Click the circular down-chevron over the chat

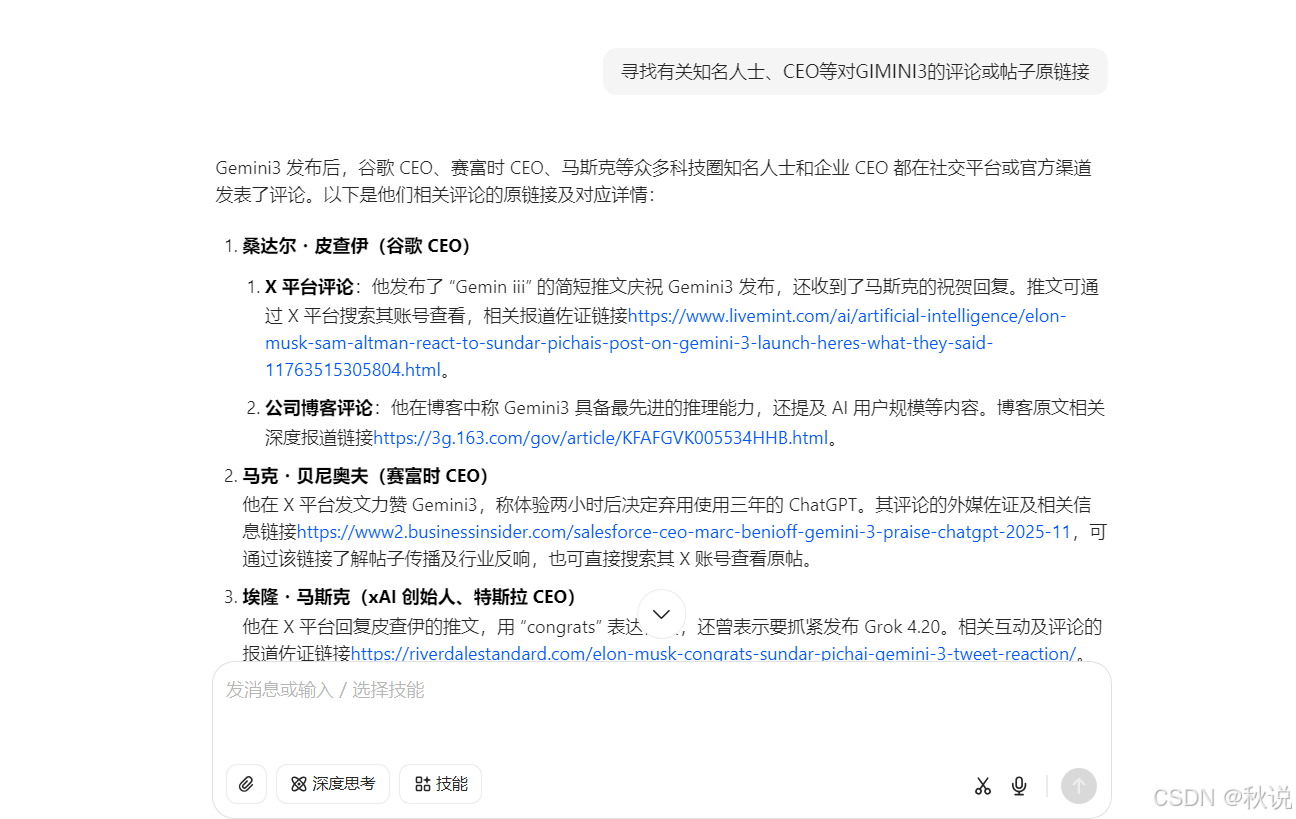tap(661, 613)
